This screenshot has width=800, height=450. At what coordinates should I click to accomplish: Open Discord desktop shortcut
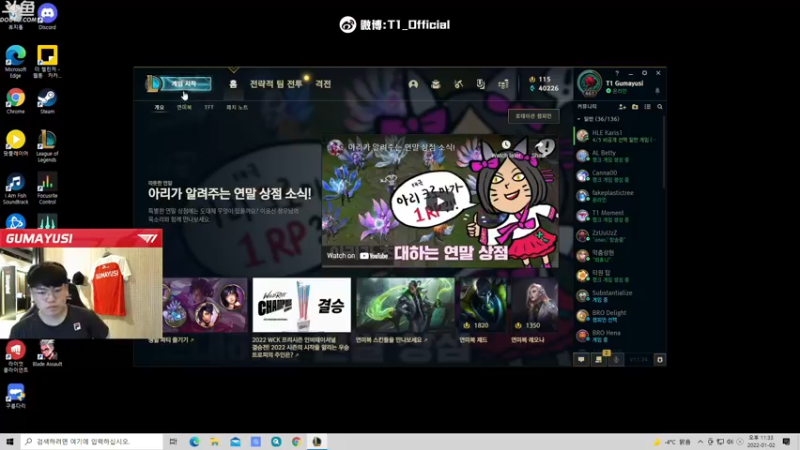pyautogui.click(x=47, y=16)
